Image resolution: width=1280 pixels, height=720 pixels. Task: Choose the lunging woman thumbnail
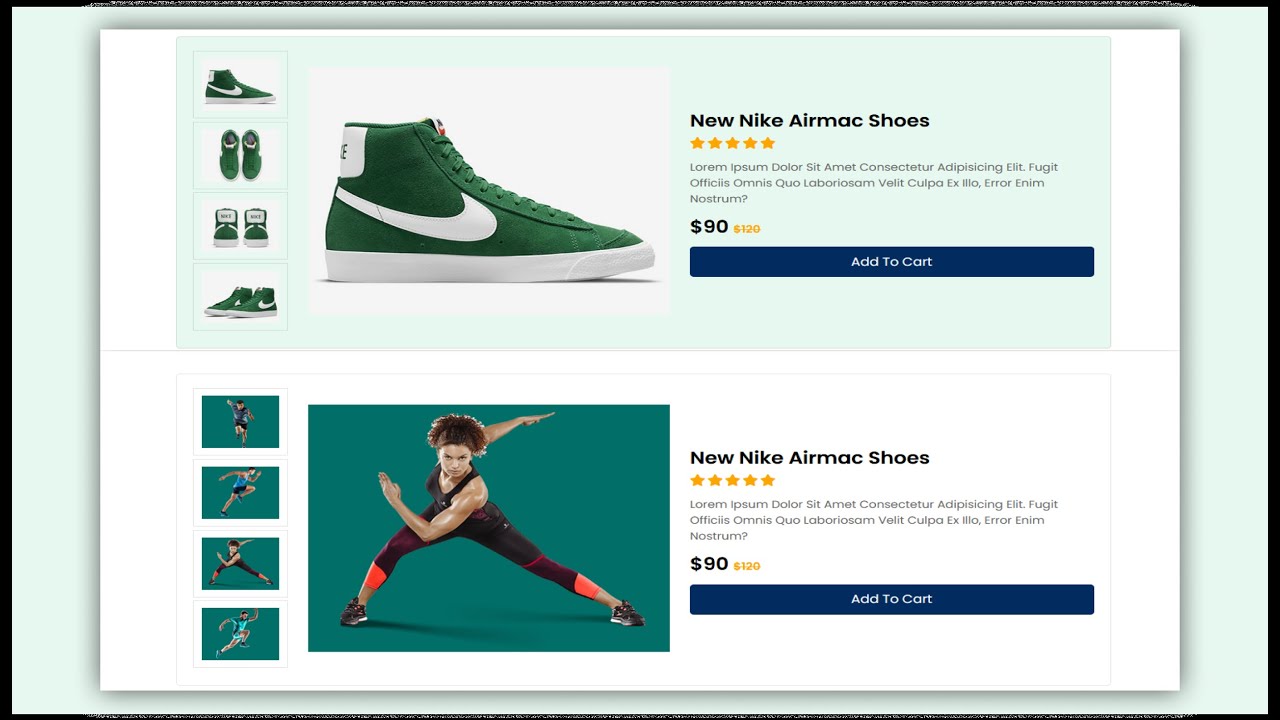click(x=240, y=564)
